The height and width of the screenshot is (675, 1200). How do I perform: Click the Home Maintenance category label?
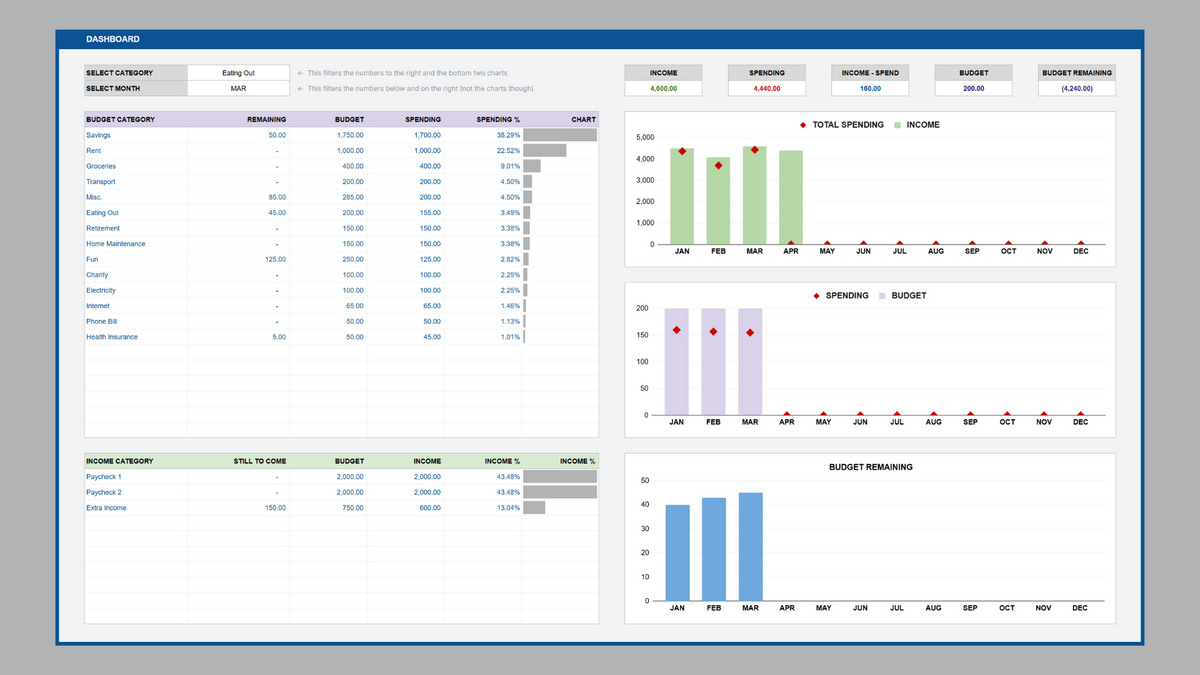point(116,244)
